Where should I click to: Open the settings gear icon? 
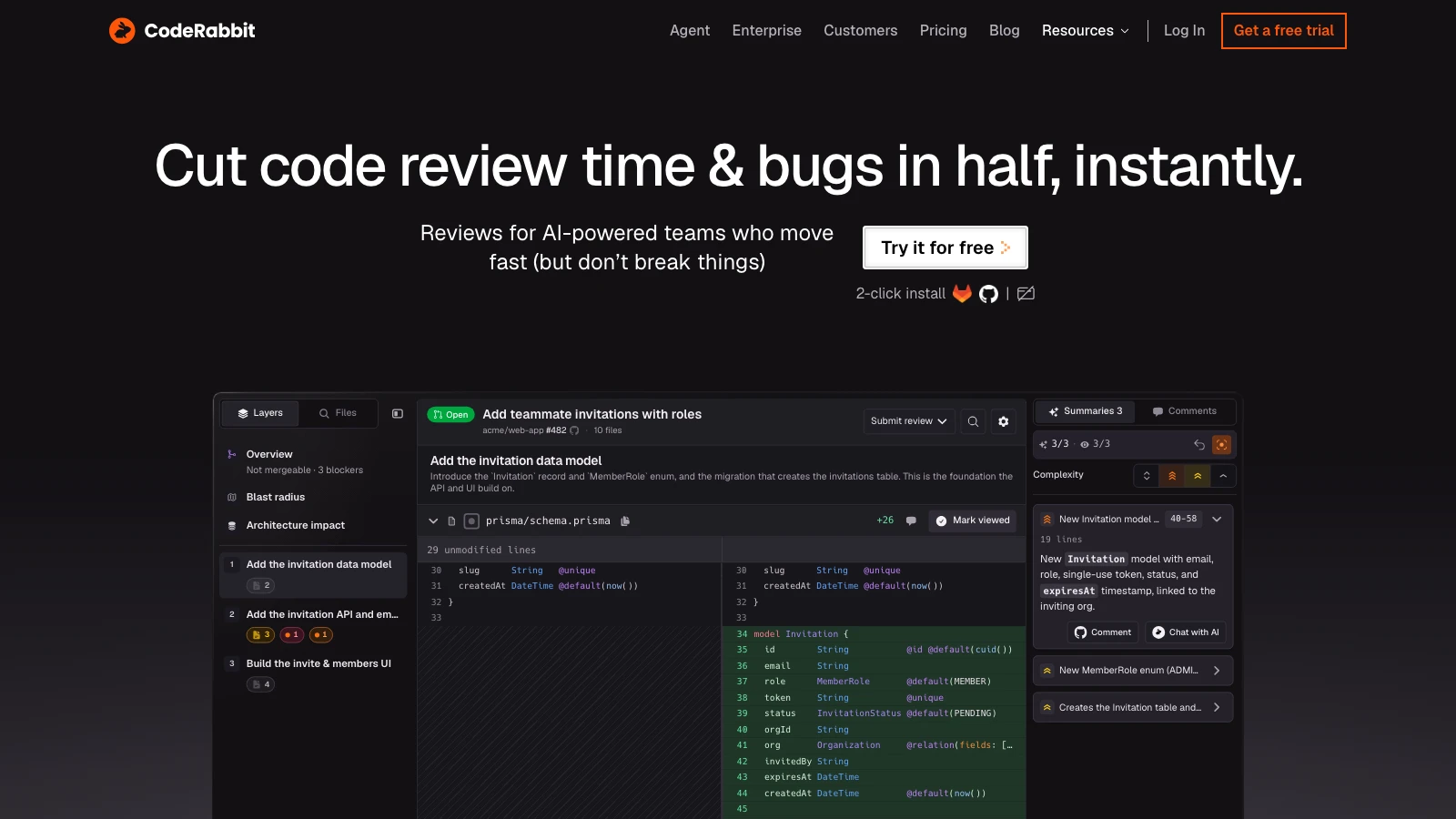[1004, 421]
